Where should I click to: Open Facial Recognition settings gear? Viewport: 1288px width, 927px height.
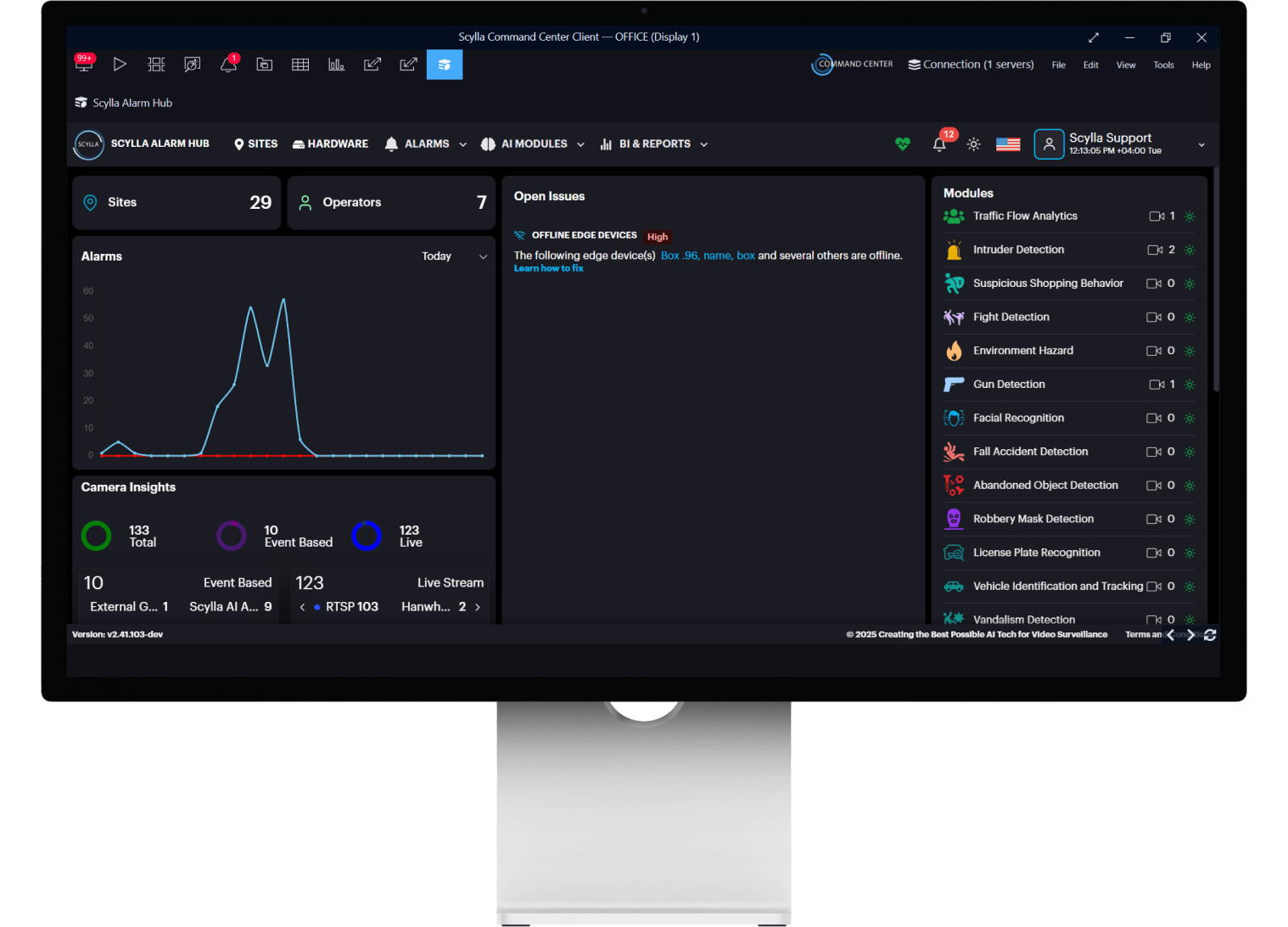point(1190,419)
